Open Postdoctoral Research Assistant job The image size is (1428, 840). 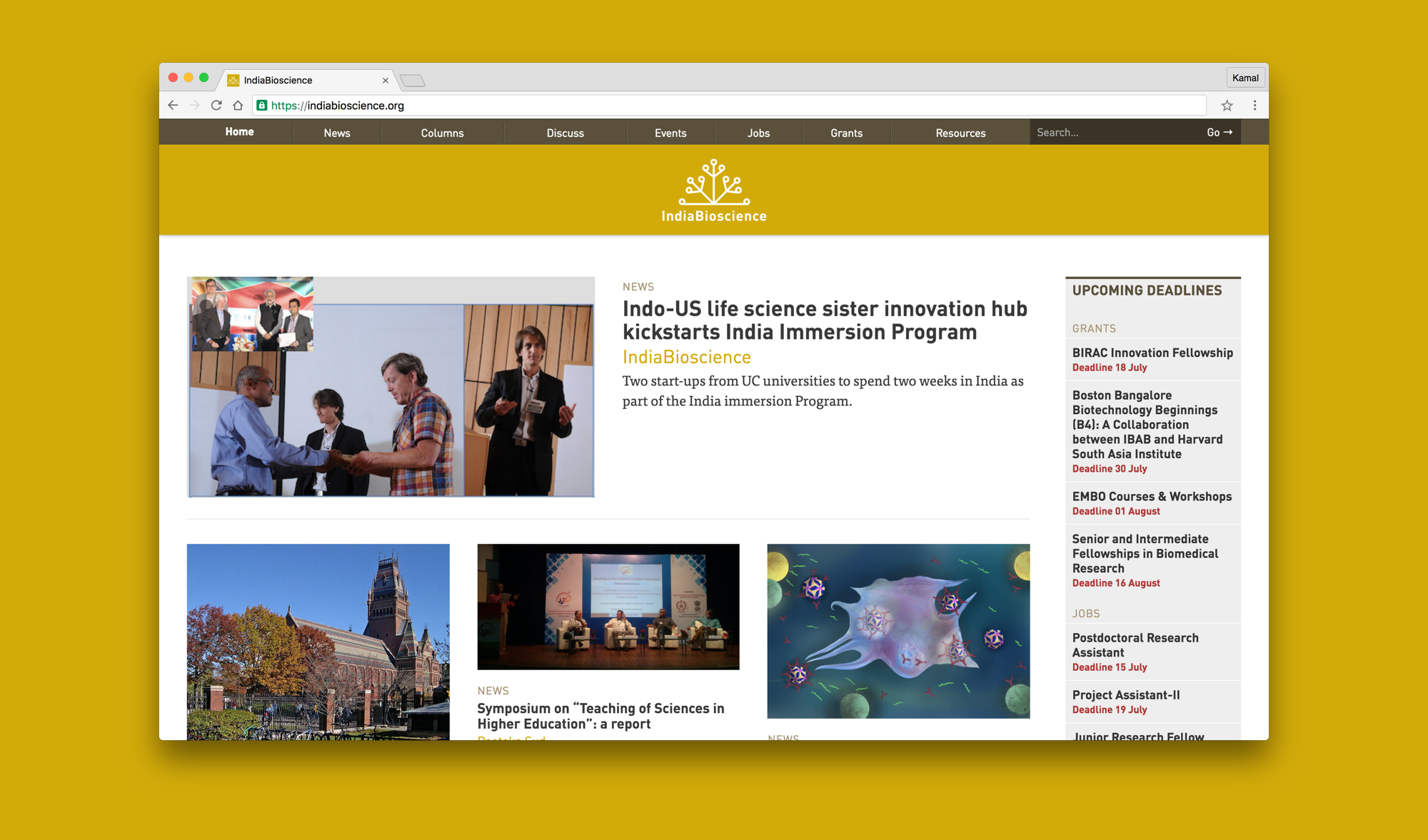coord(1135,645)
